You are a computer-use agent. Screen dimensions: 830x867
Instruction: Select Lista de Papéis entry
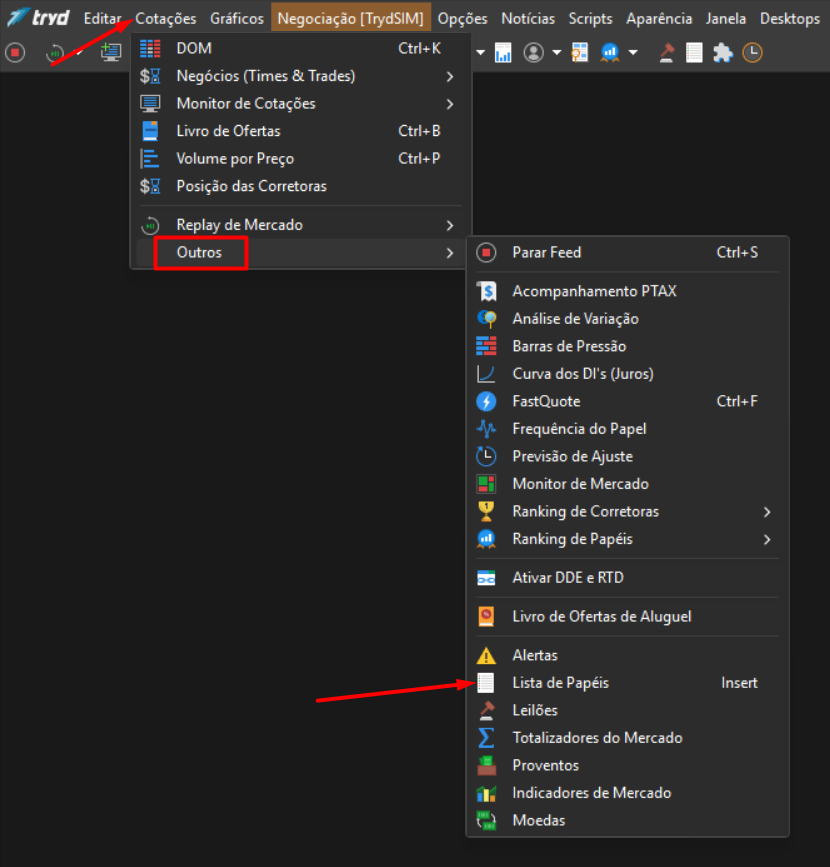[627, 683]
